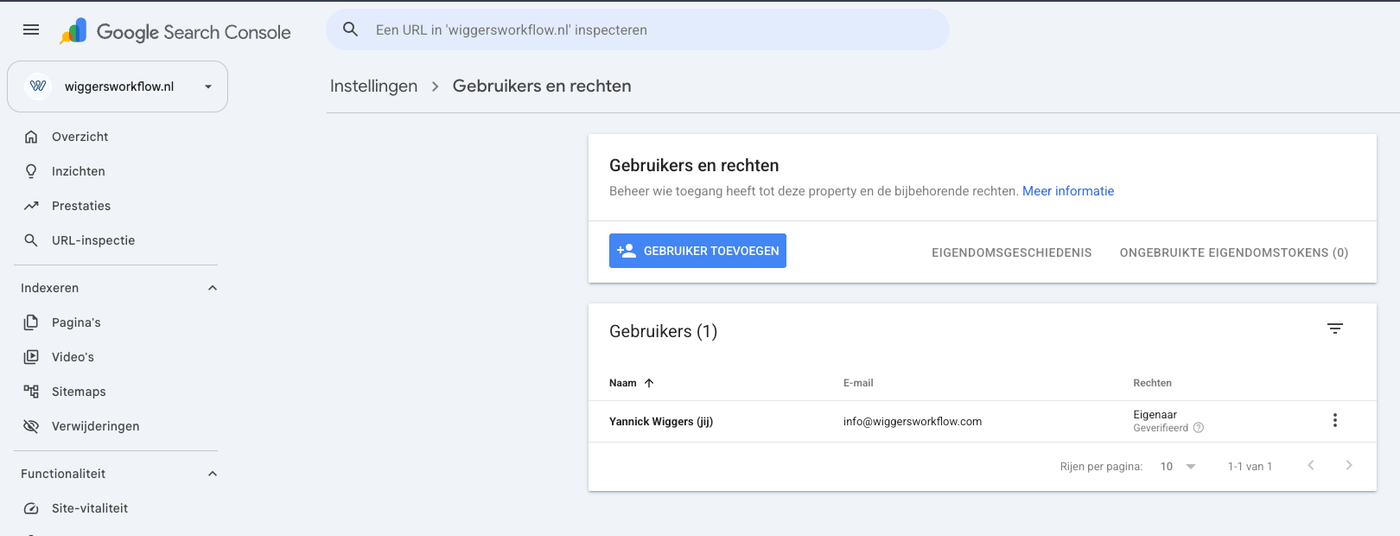Open Sitemaps in the sidebar
Image resolution: width=1400 pixels, height=536 pixels.
[x=79, y=392]
